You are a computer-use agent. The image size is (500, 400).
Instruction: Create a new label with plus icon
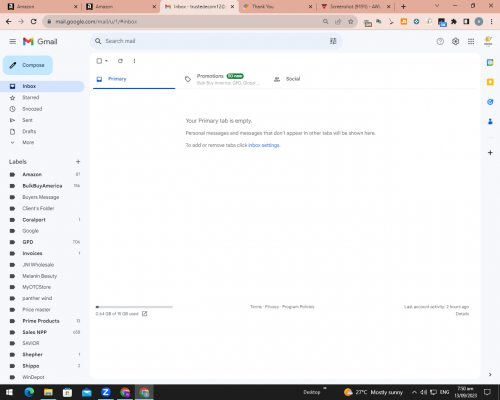78,162
